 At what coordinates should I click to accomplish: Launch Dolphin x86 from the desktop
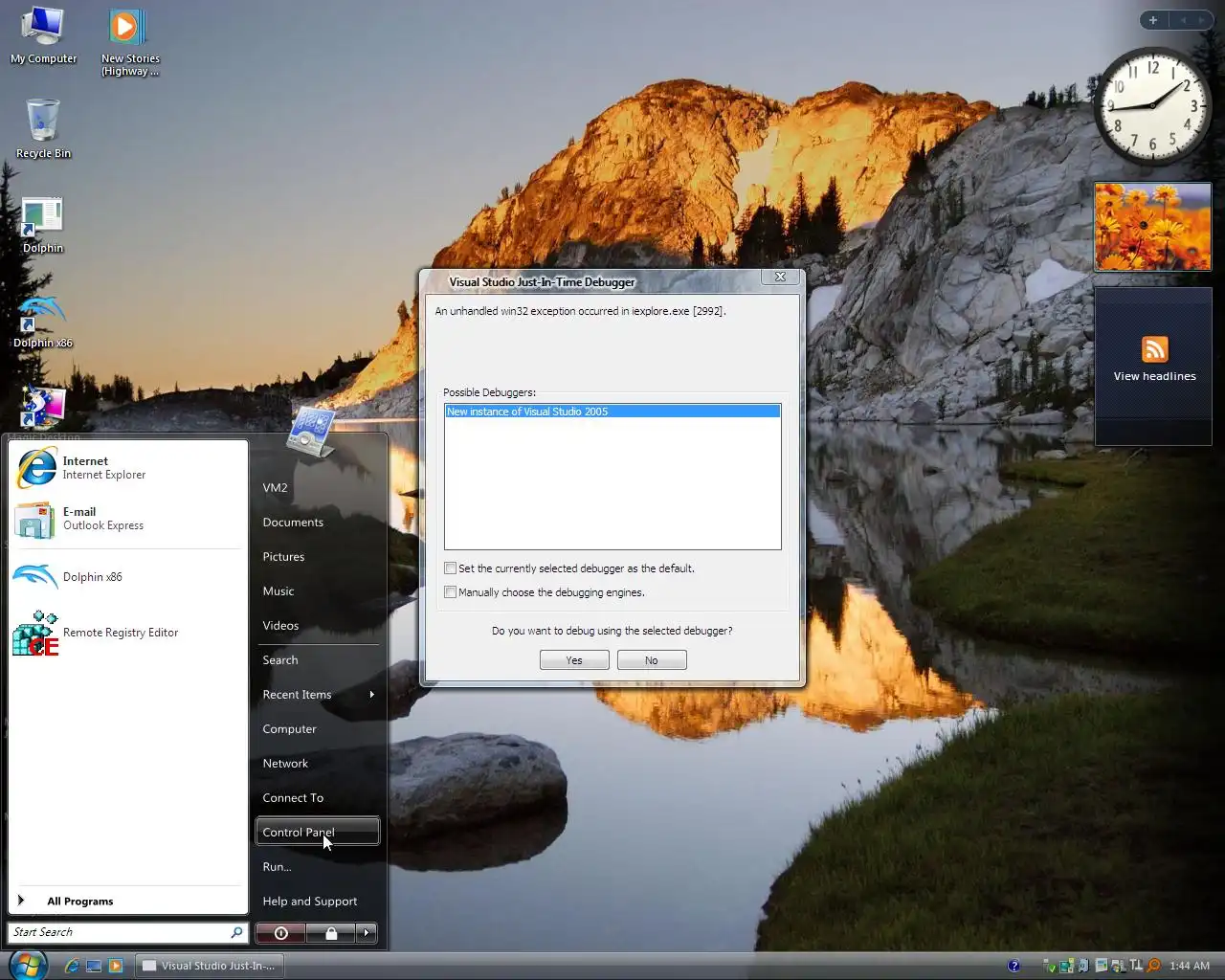(43, 321)
